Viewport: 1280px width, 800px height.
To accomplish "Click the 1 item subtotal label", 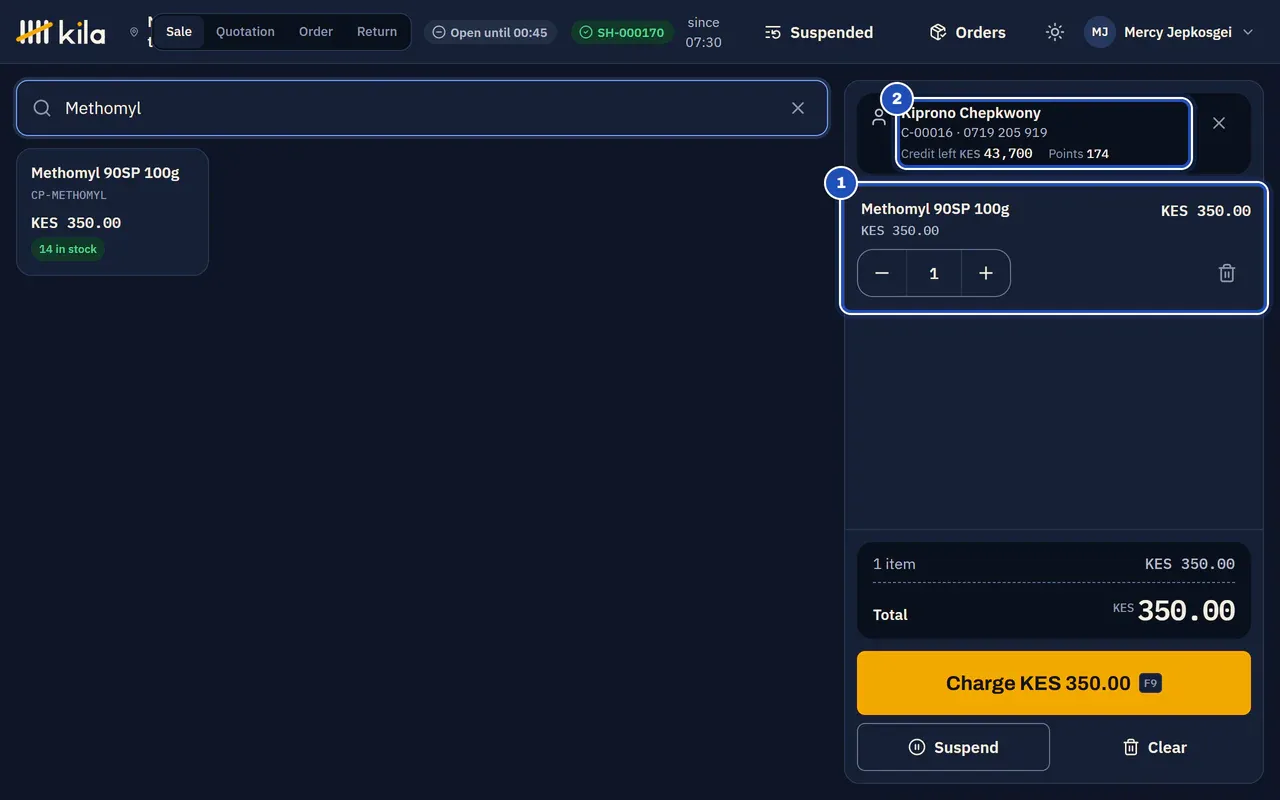I will point(894,564).
